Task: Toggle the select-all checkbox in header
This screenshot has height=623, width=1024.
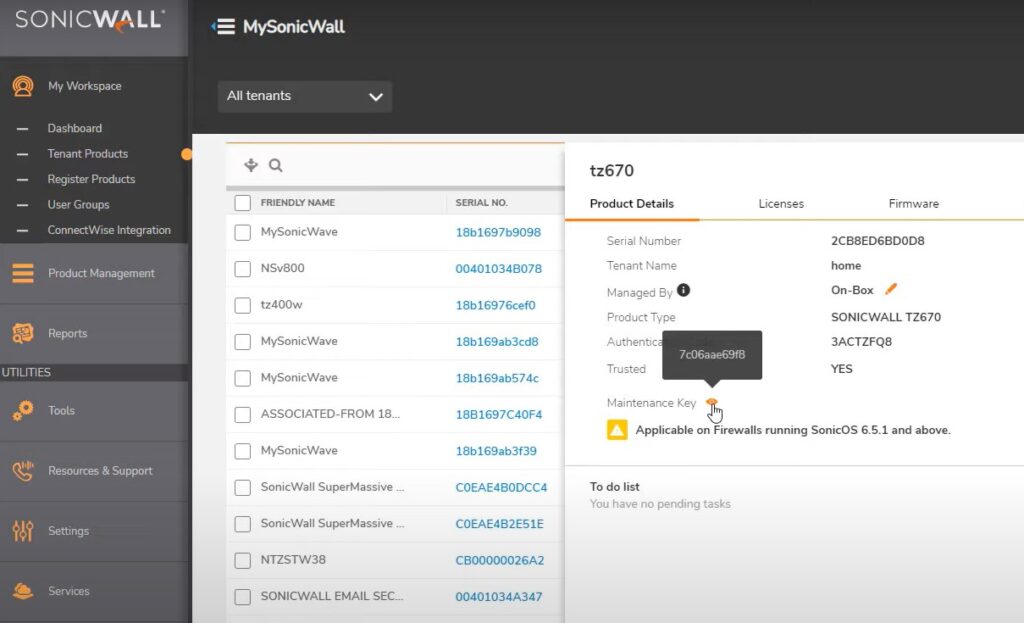Action: (x=242, y=203)
